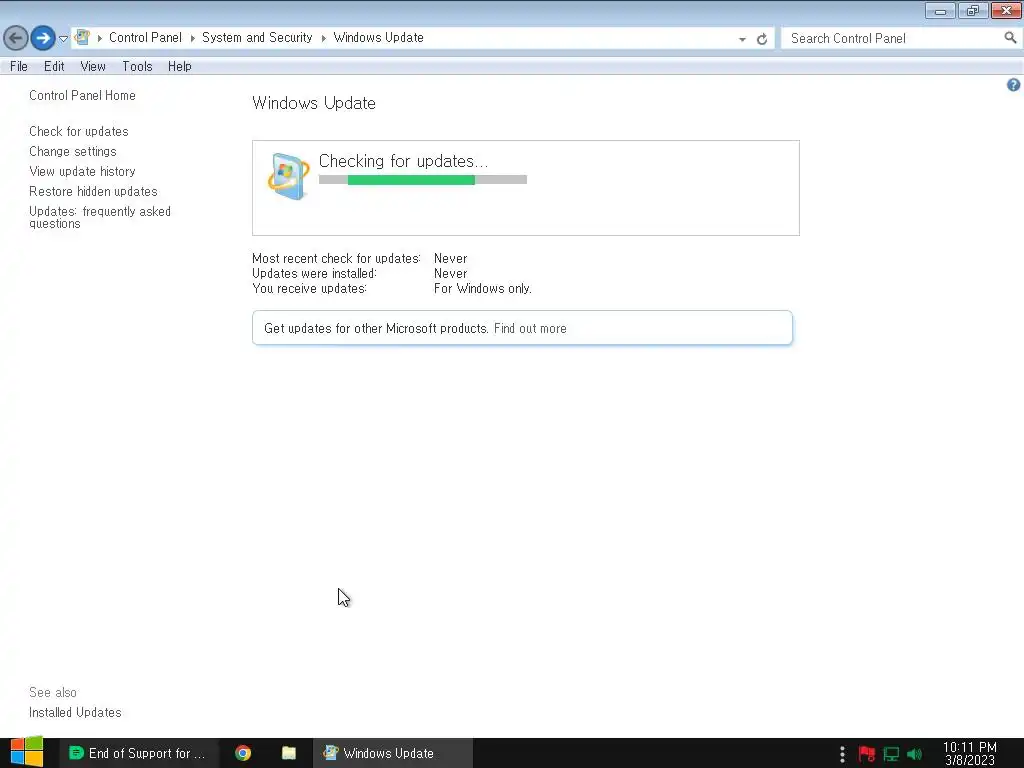The image size is (1024, 768).
Task: Close the Windows Update window
Action: pyautogui.click(x=1006, y=10)
